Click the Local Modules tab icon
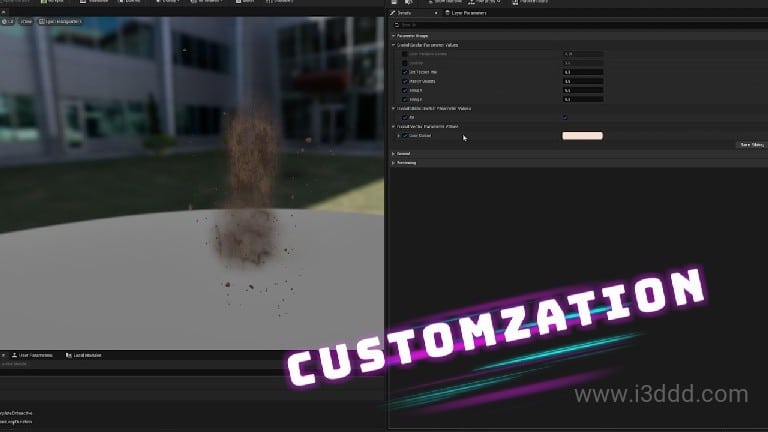768x432 pixels. coord(69,355)
